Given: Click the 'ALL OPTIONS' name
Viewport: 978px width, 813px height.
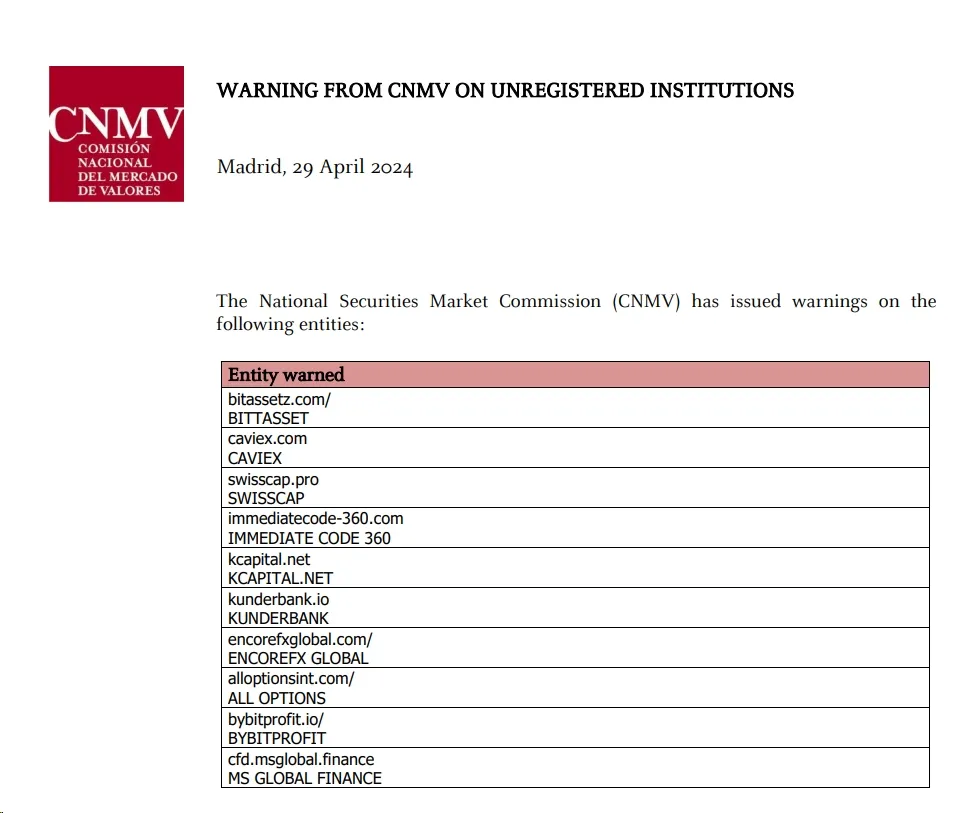Looking at the screenshot, I should pyautogui.click(x=276, y=698).
